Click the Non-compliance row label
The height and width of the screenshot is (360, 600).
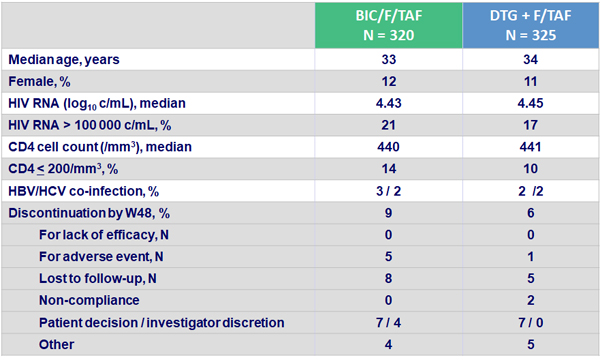click(89, 300)
